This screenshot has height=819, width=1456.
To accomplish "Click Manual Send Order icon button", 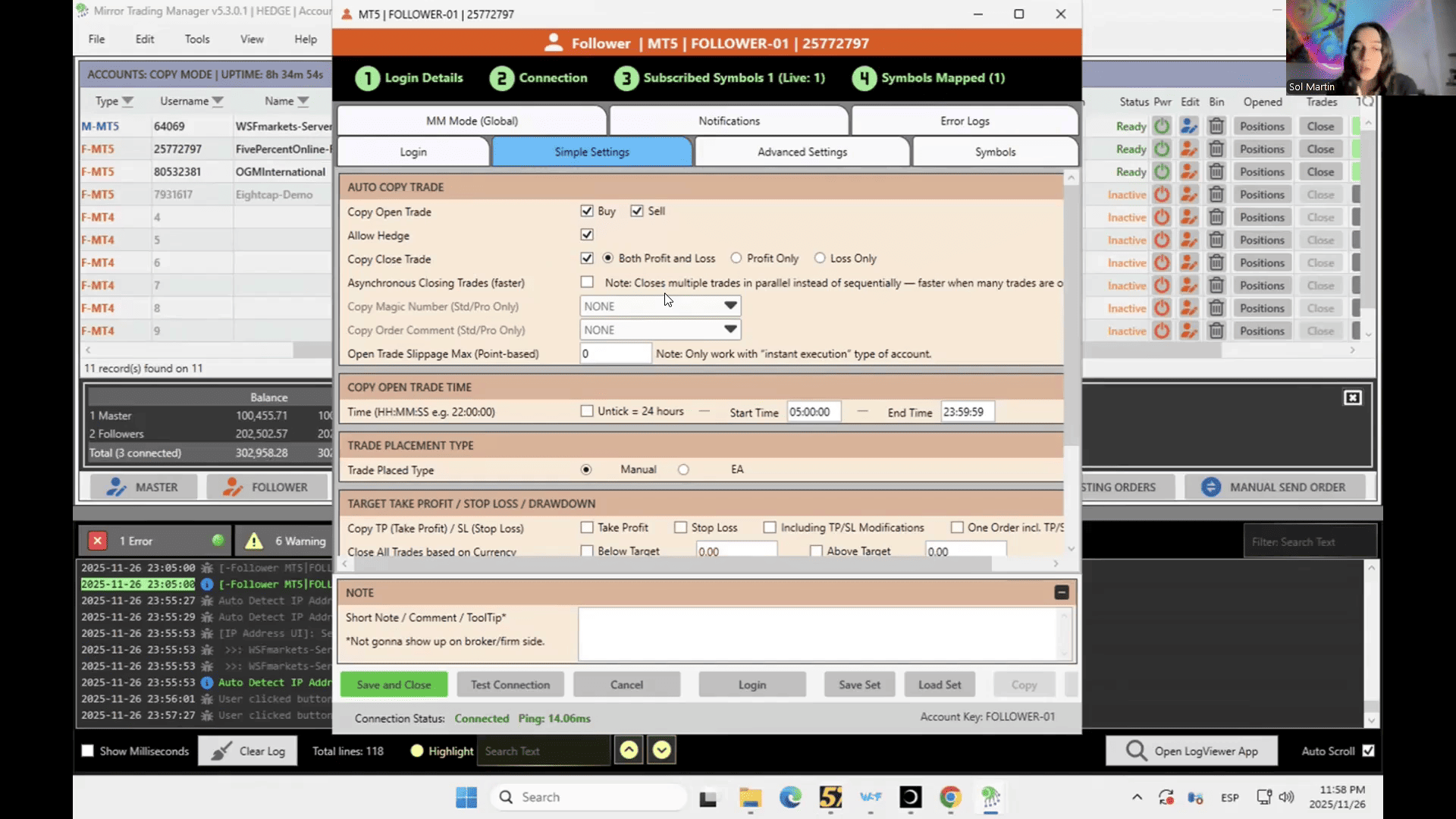I will [x=1210, y=488].
